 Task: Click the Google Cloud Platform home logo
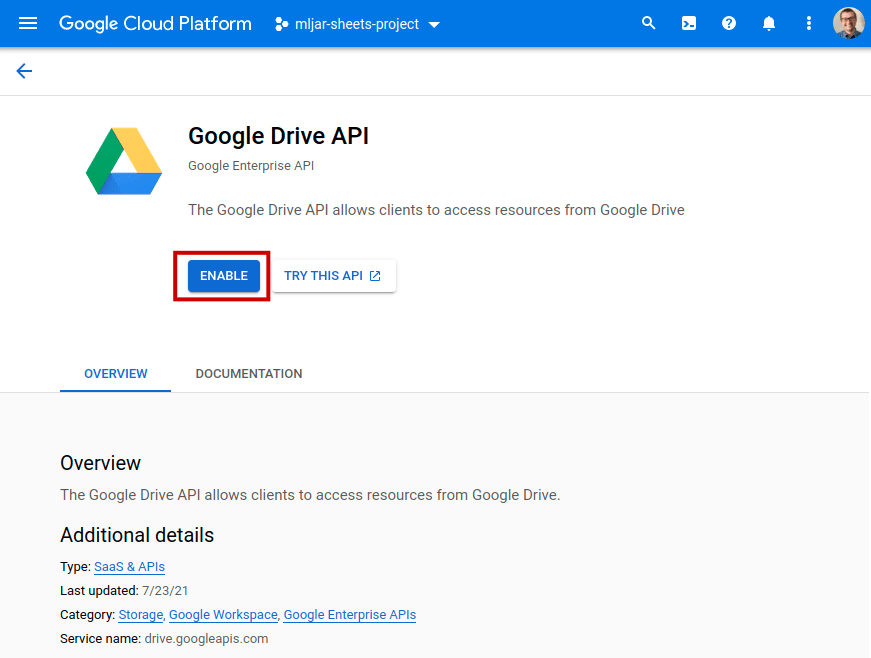pos(155,23)
